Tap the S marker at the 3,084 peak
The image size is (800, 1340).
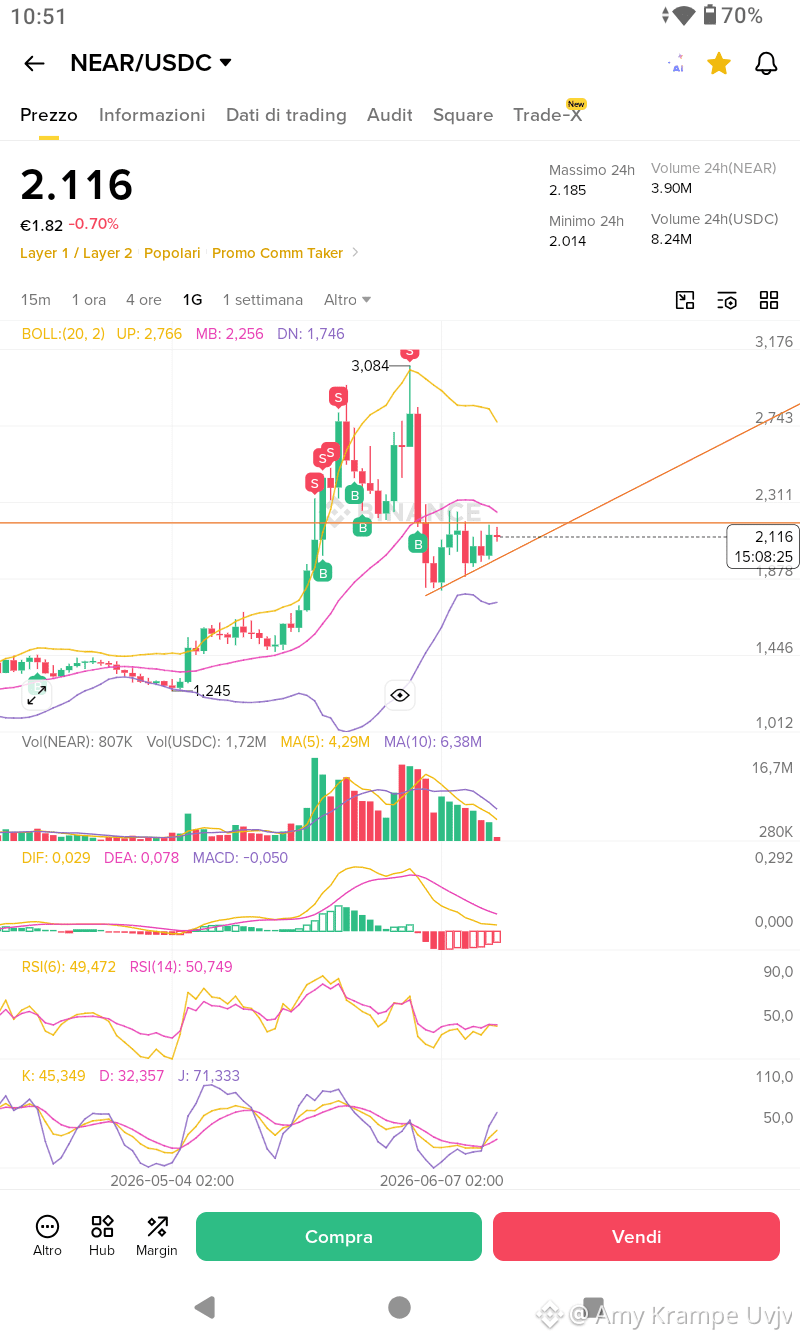pos(409,352)
